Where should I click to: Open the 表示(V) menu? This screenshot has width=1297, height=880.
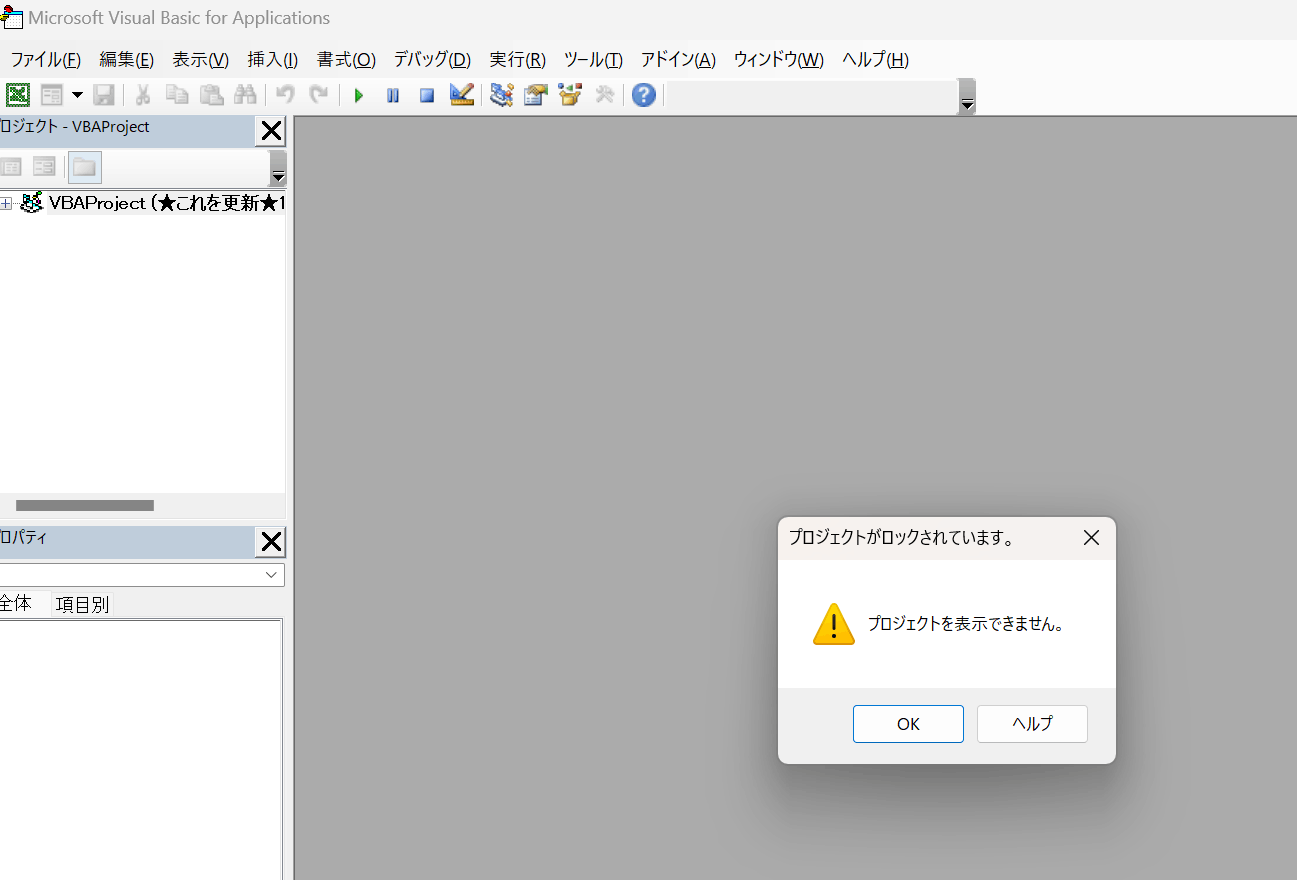(201, 59)
